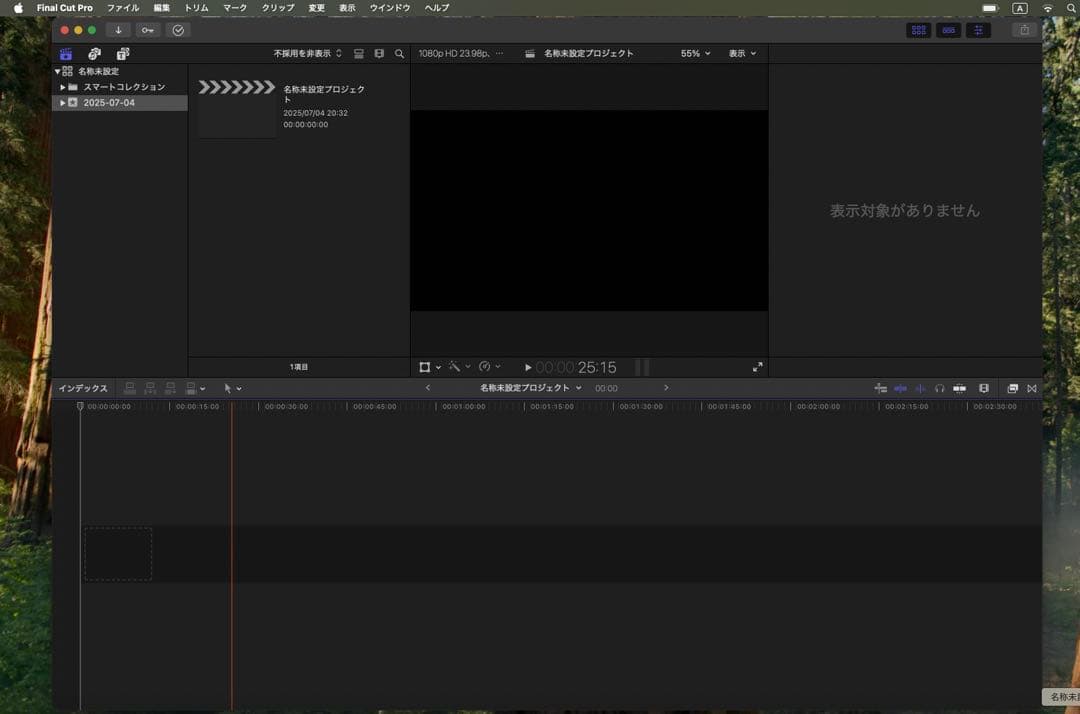
Task: Click the インデックス button
Action: coord(83,388)
